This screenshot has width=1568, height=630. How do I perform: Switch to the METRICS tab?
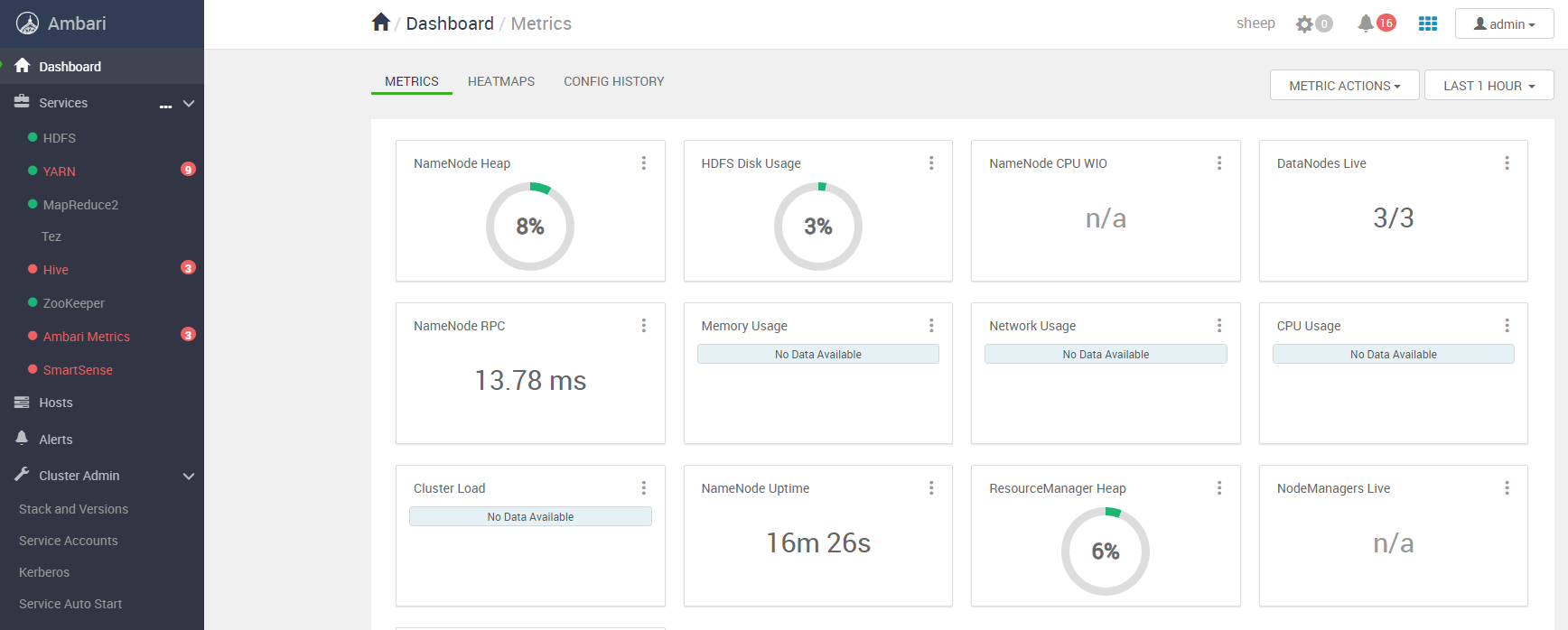(x=412, y=81)
